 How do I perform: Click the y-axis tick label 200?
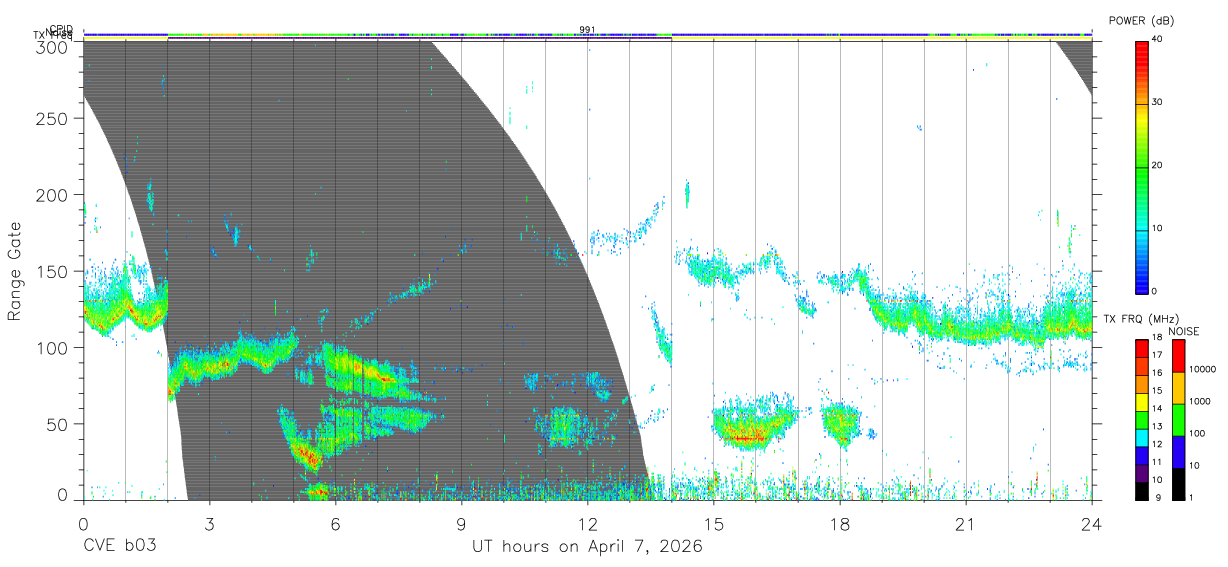click(x=54, y=195)
